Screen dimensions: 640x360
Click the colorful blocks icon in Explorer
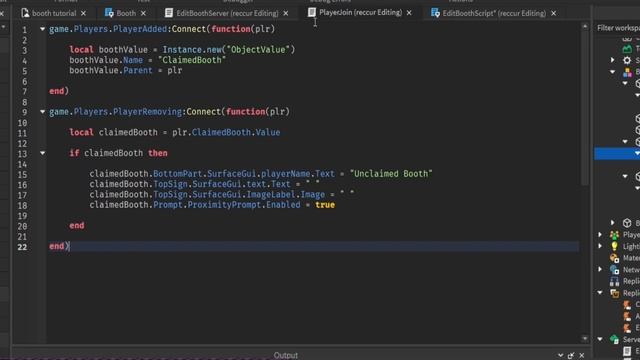627,72
